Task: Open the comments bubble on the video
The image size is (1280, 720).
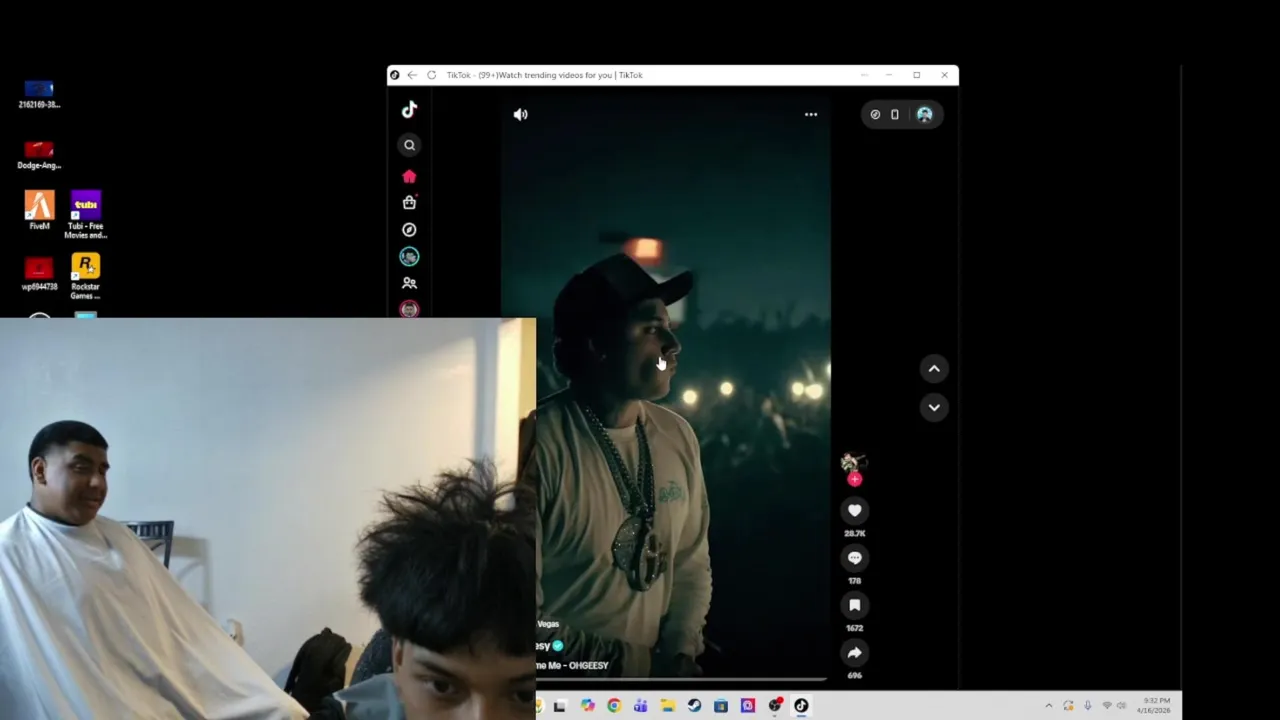Action: (854, 558)
